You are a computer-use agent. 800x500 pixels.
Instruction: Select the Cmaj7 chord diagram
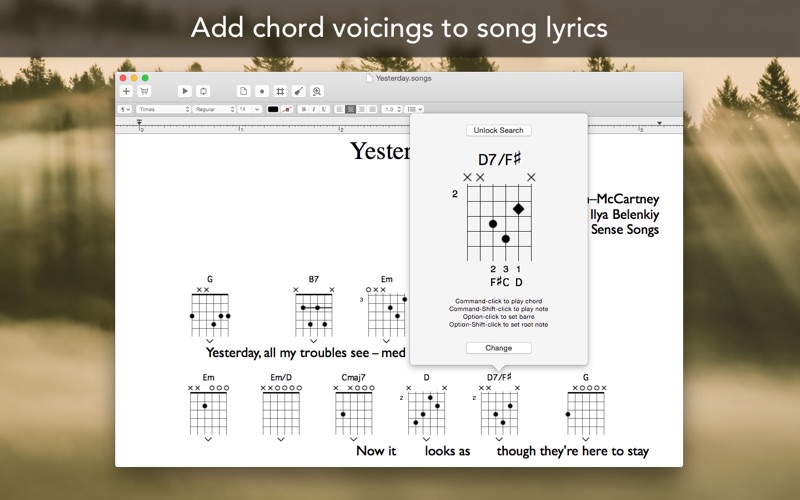pyautogui.click(x=354, y=410)
